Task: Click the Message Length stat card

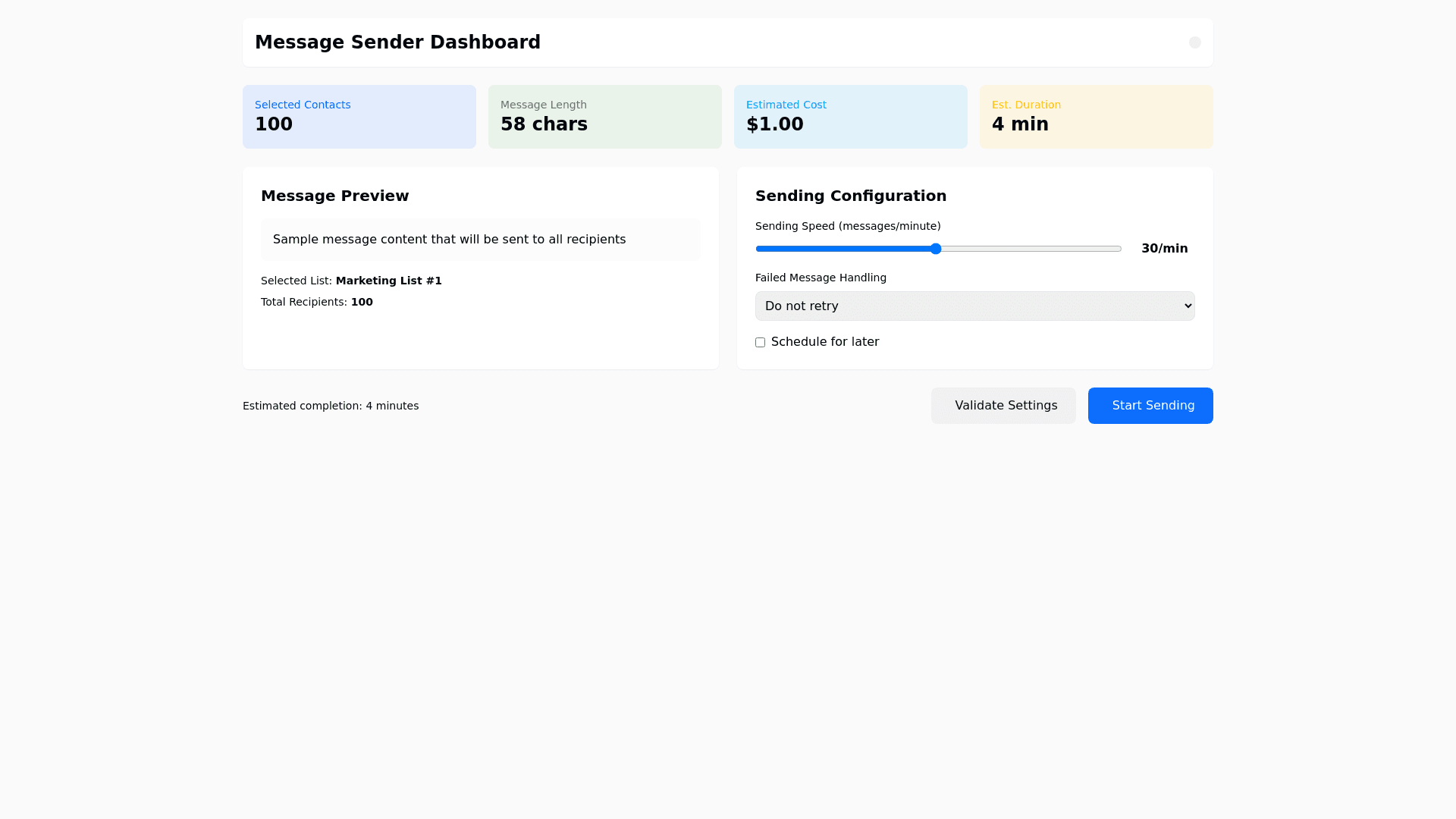Action: tap(604, 117)
